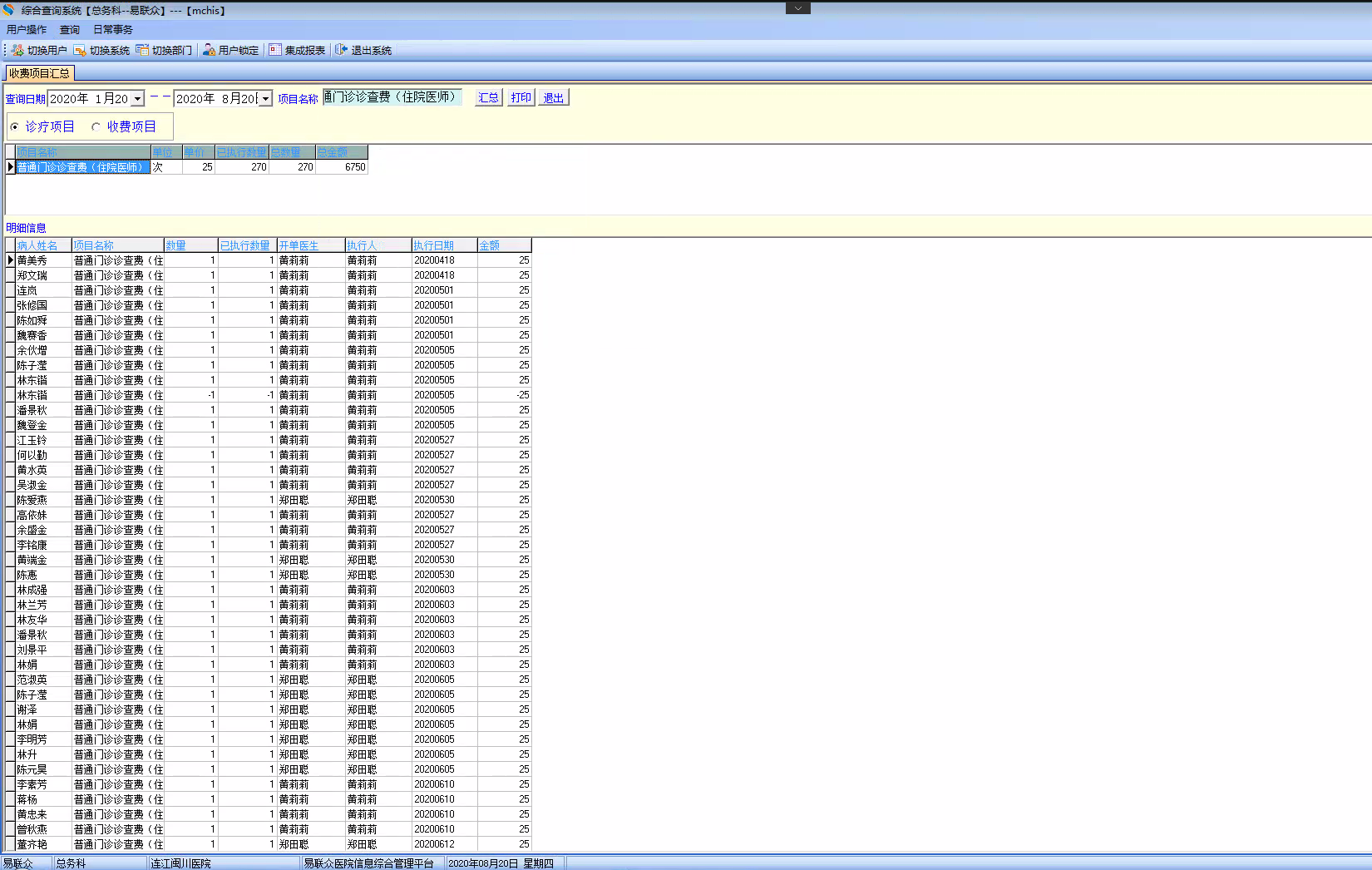This screenshot has width=1372, height=870.
Task: Open the 用户操作 menu
Action: coord(27,30)
